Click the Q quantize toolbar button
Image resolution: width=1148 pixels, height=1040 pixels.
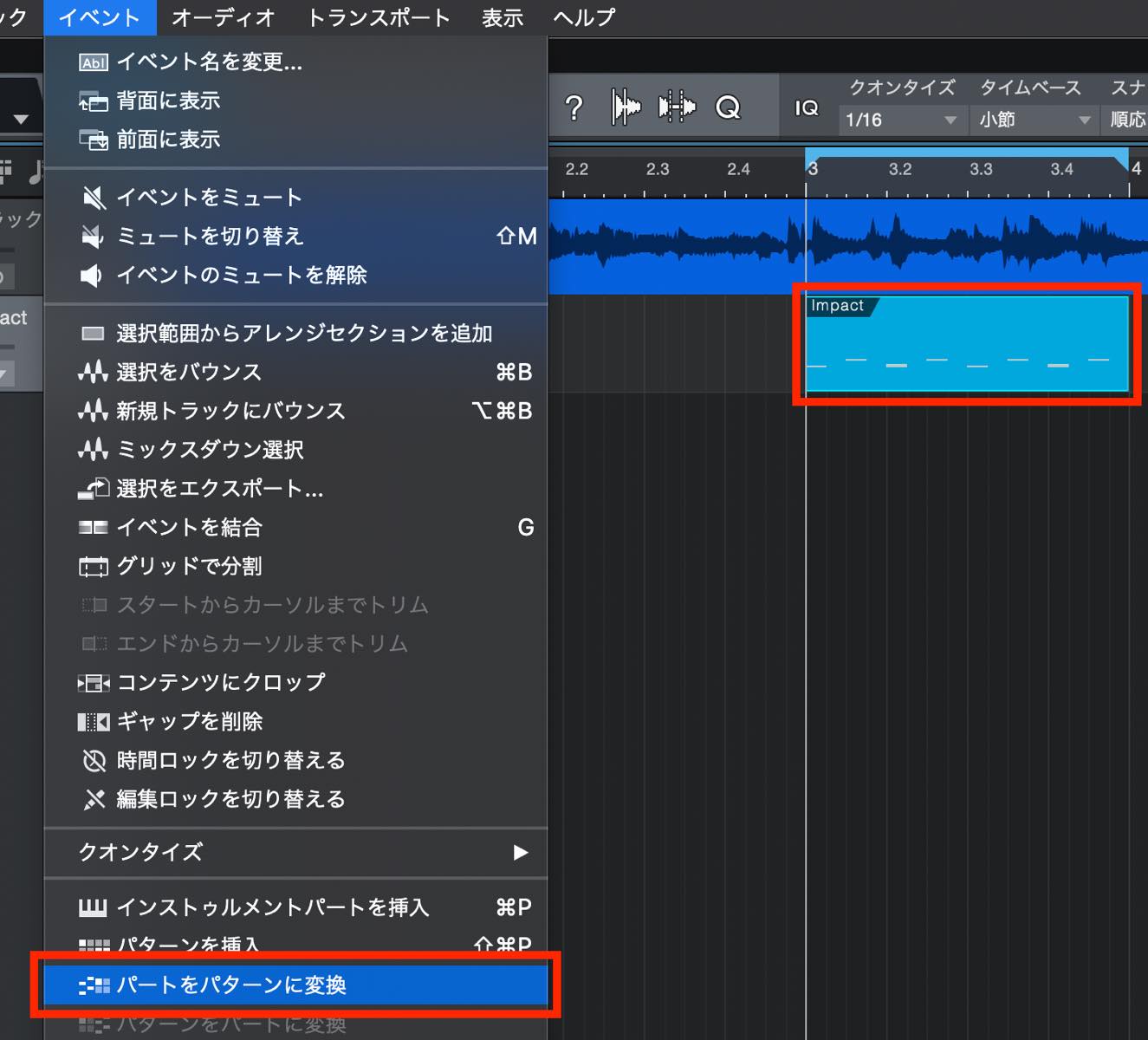[x=728, y=107]
